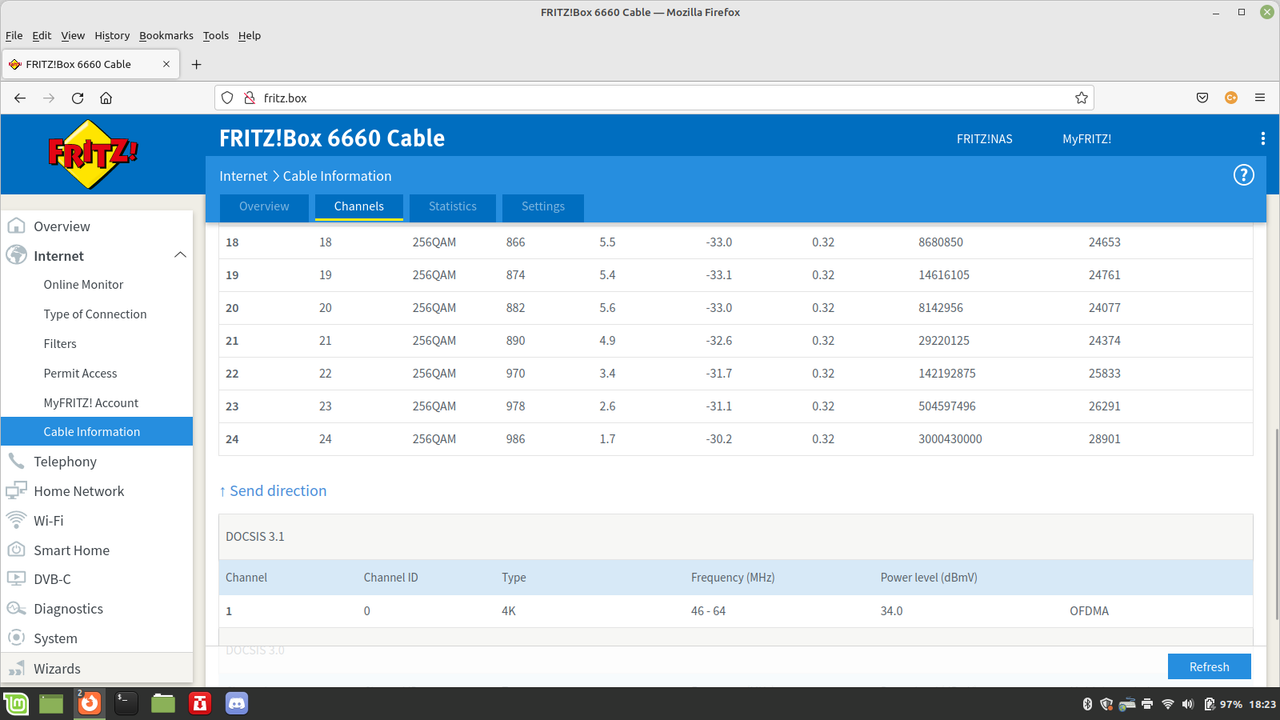
Task: Open the three-dot menu in FRITZ!Box header
Action: [x=1263, y=139]
